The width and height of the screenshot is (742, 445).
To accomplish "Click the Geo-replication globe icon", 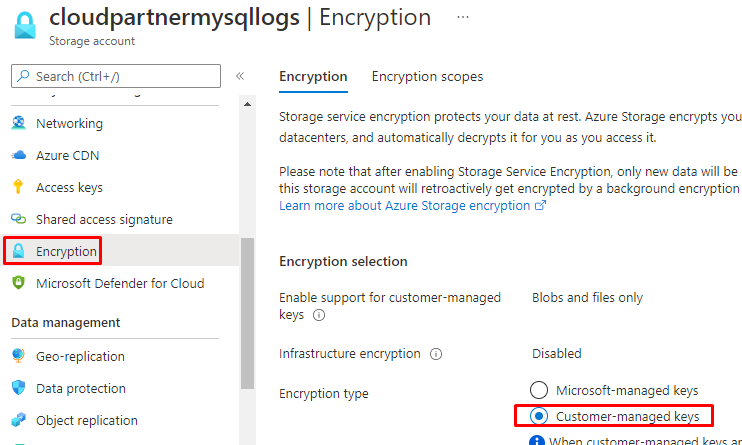I will (18, 356).
